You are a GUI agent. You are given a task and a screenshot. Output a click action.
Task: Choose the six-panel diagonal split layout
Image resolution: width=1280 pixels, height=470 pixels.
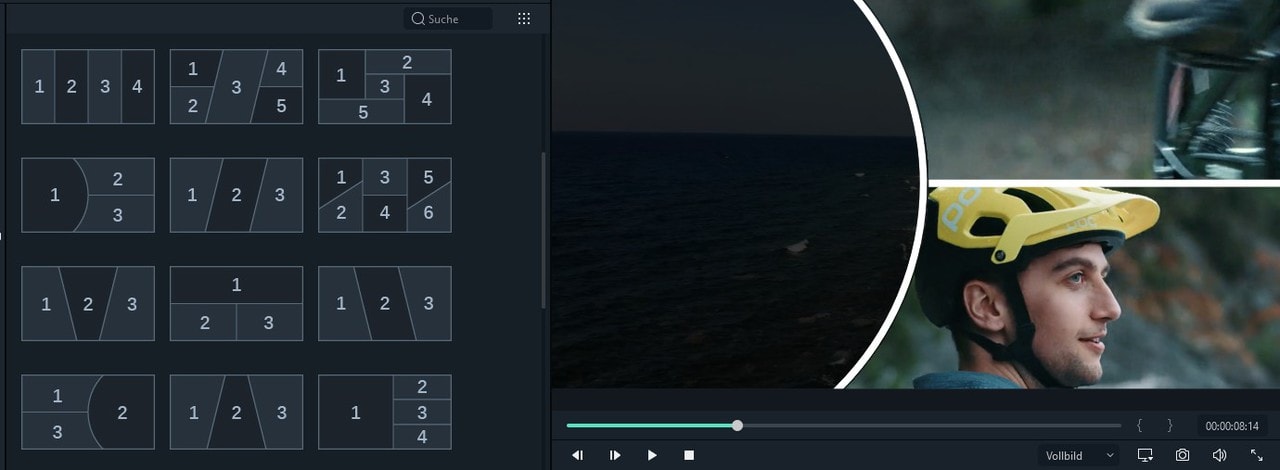coord(385,195)
